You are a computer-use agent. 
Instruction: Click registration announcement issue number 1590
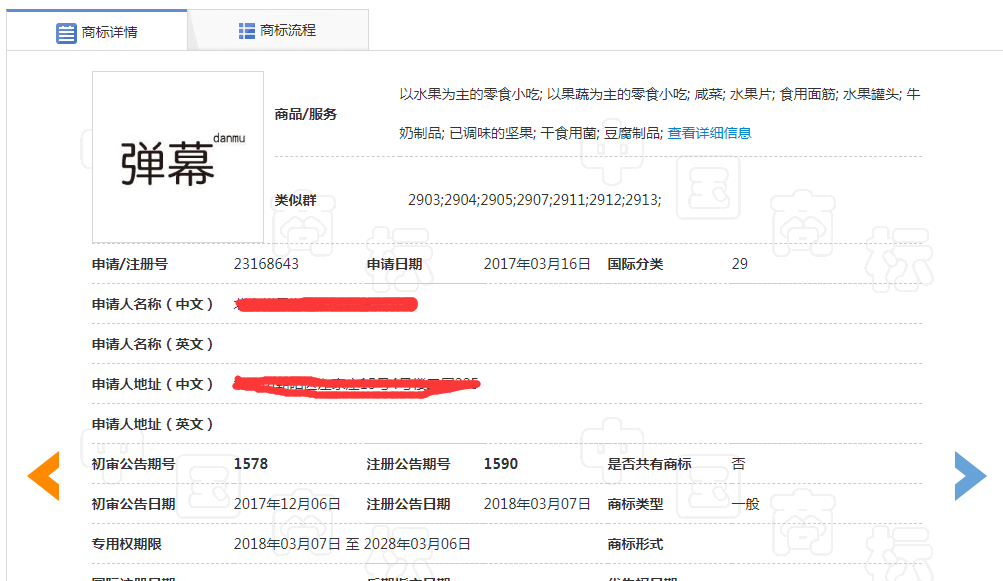tap(500, 464)
